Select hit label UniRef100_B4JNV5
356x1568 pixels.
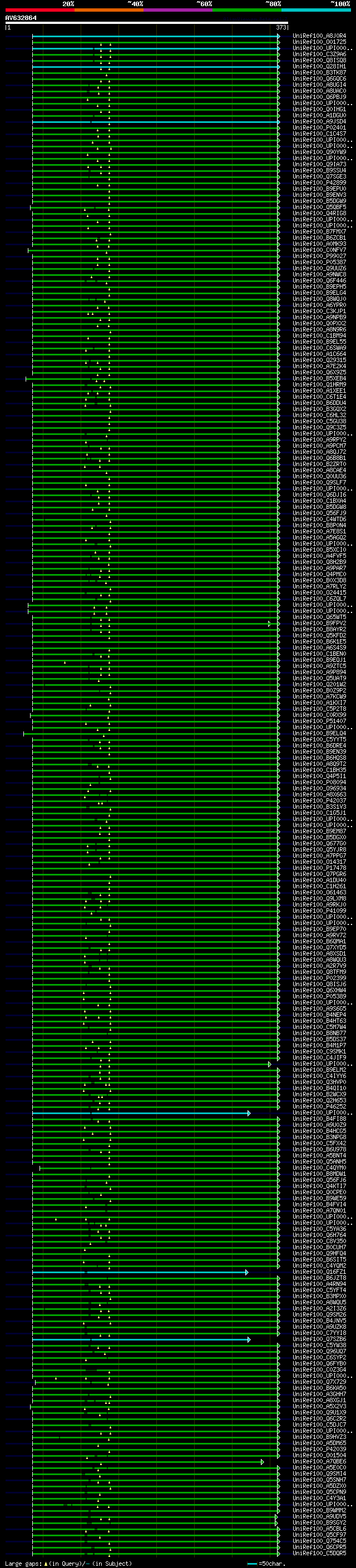319,1321
